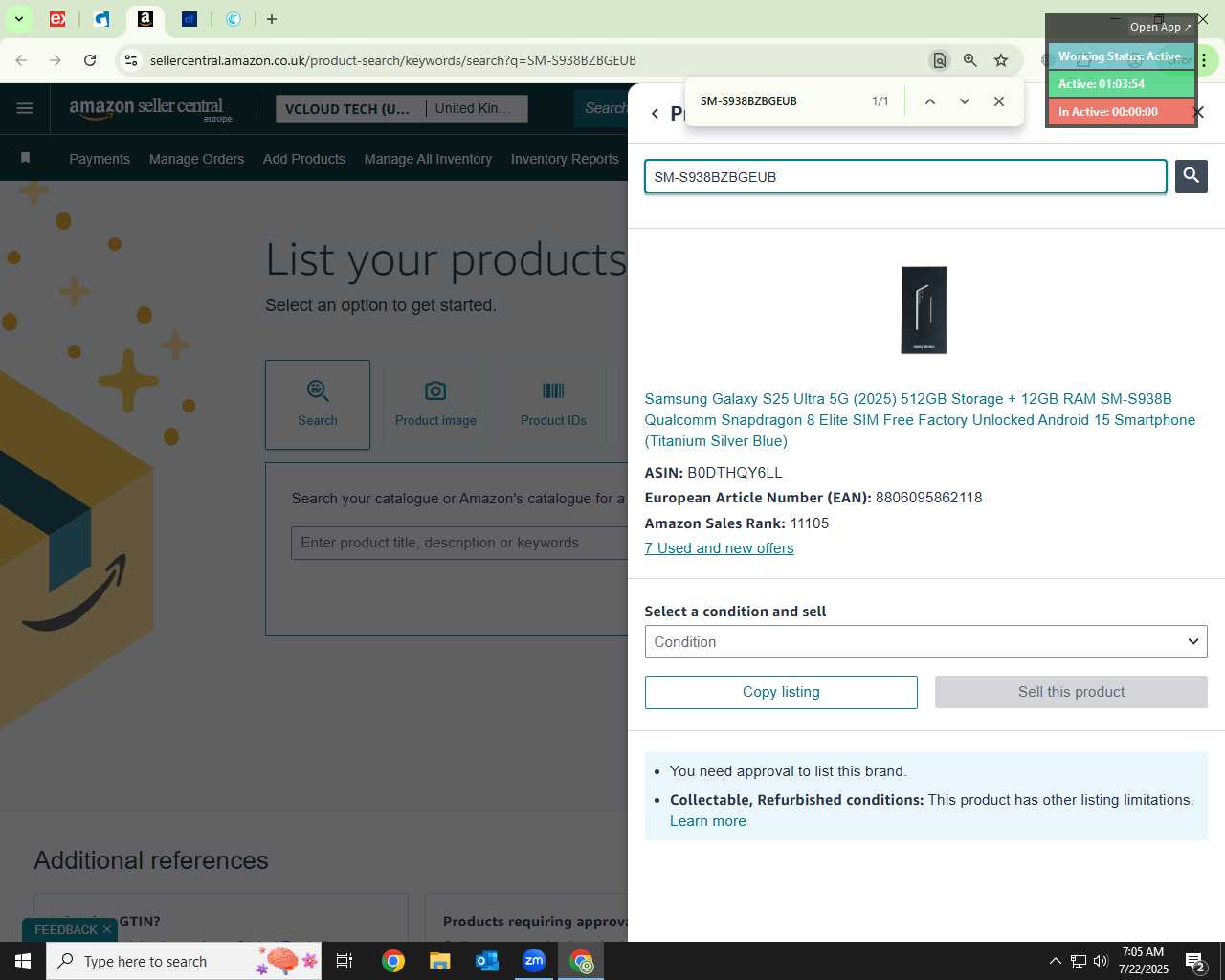Open the tab search dropdown arrow
This screenshot has height=980, width=1225.
[x=19, y=19]
